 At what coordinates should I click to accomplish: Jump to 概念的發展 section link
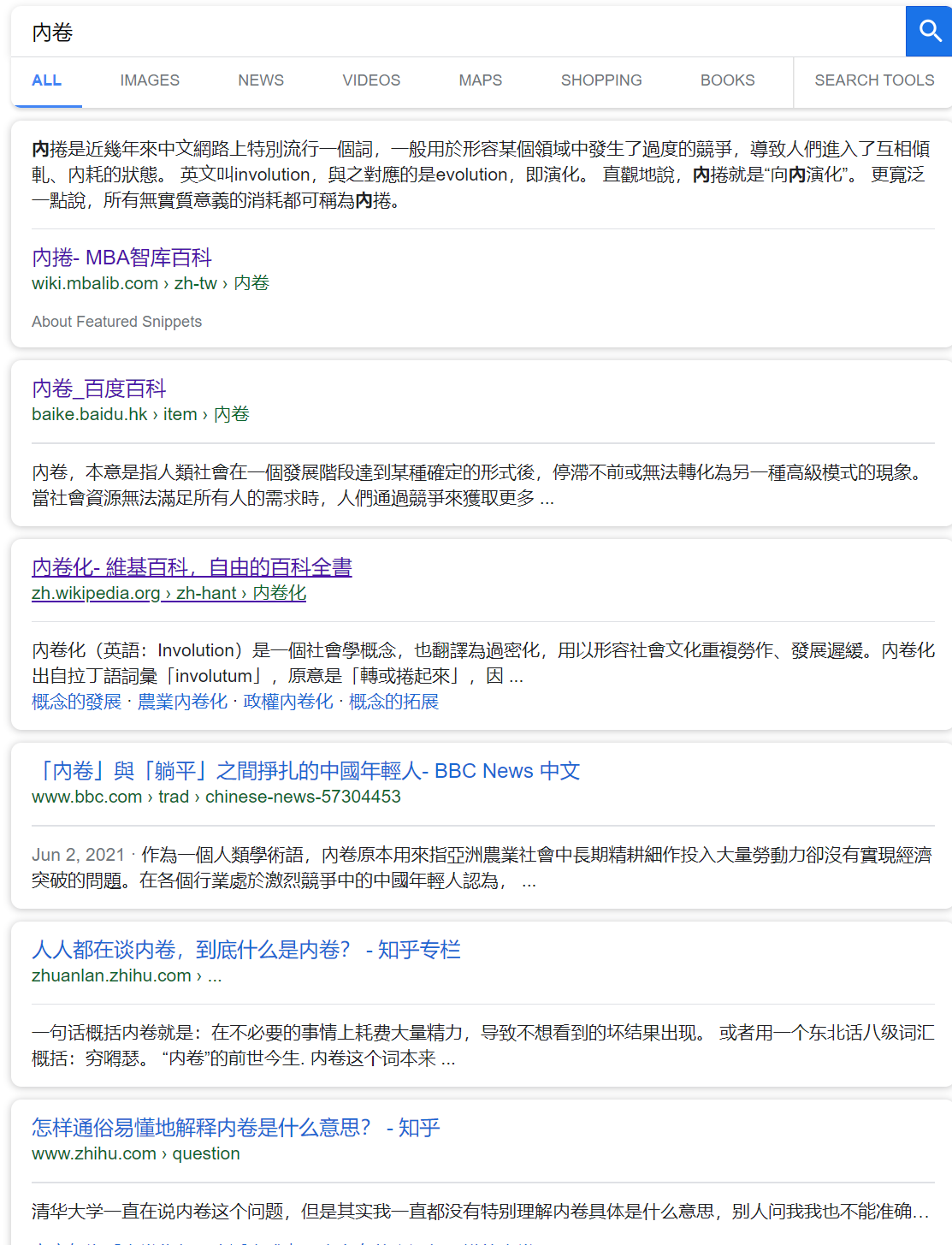(x=76, y=702)
